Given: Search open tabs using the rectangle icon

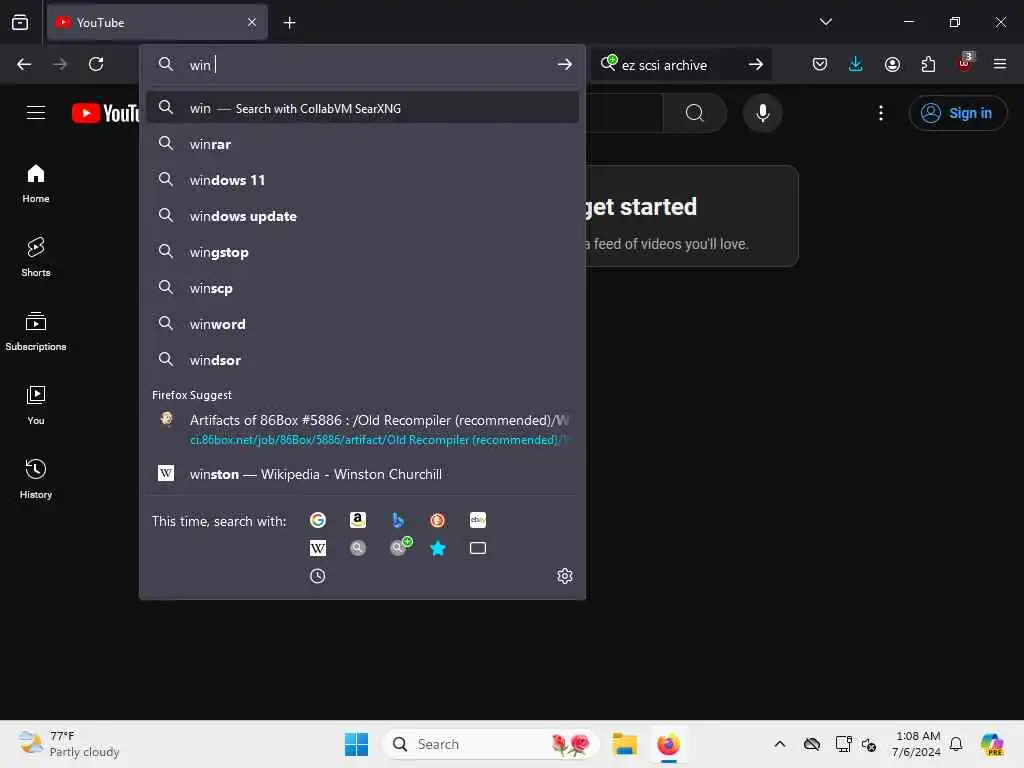Looking at the screenshot, I should (x=478, y=548).
